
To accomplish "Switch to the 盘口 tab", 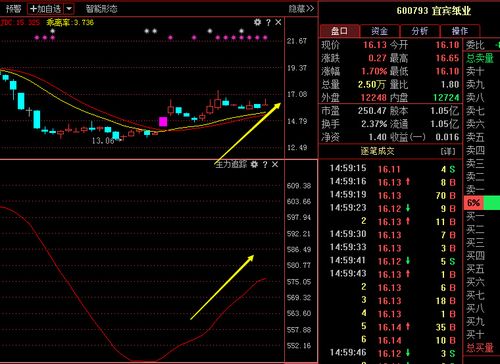I will tap(340, 31).
